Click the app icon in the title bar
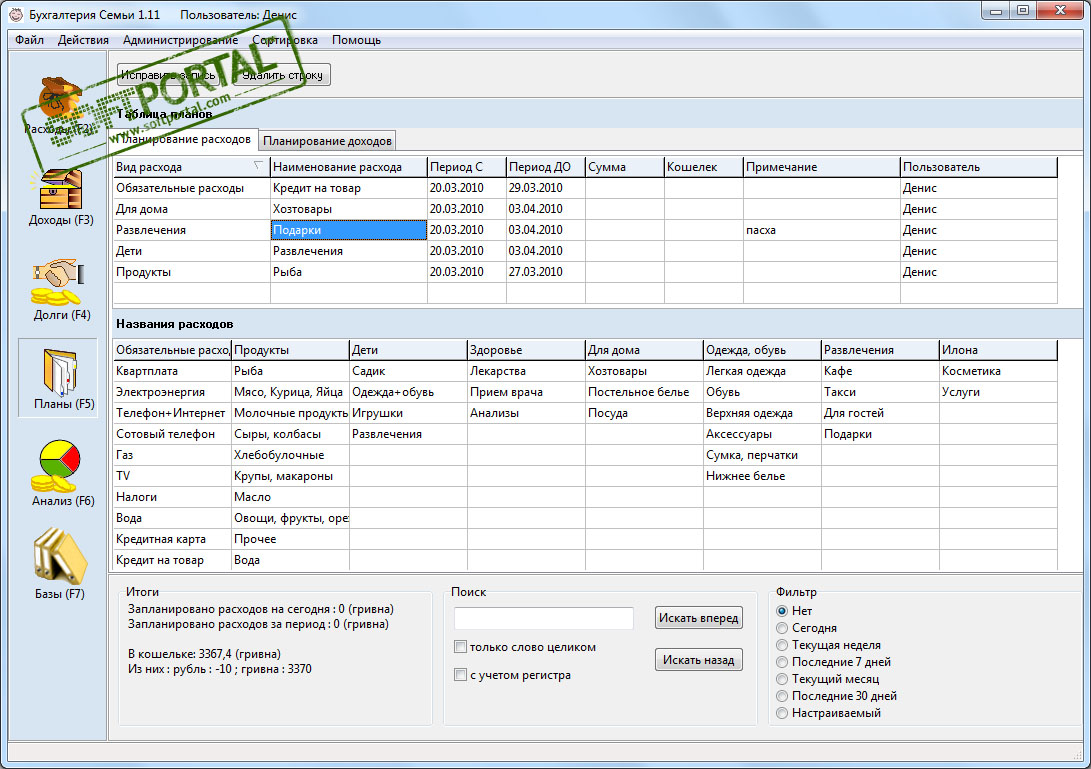The width and height of the screenshot is (1091, 769). pyautogui.click(x=15, y=15)
